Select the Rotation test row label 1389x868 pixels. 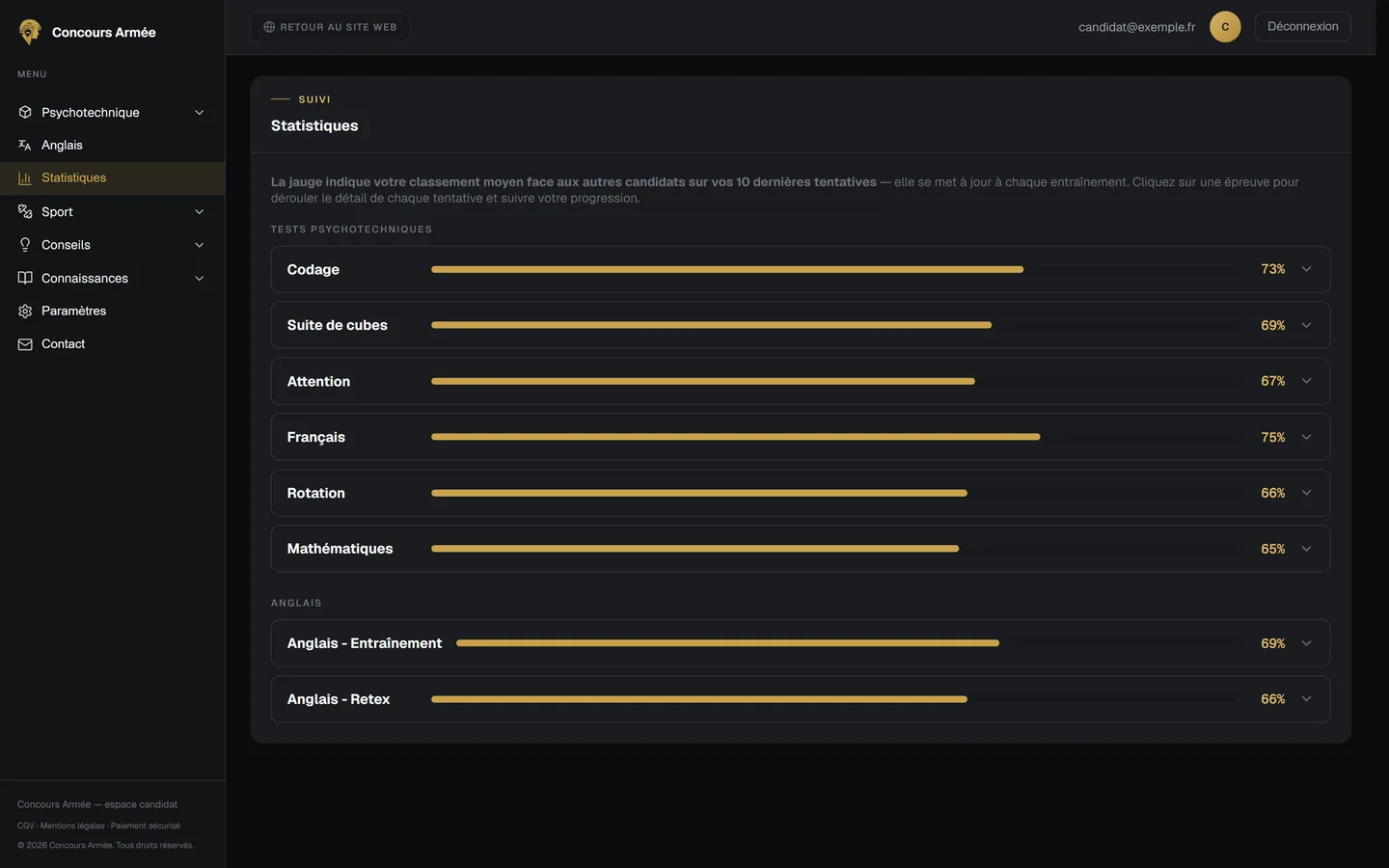(315, 493)
